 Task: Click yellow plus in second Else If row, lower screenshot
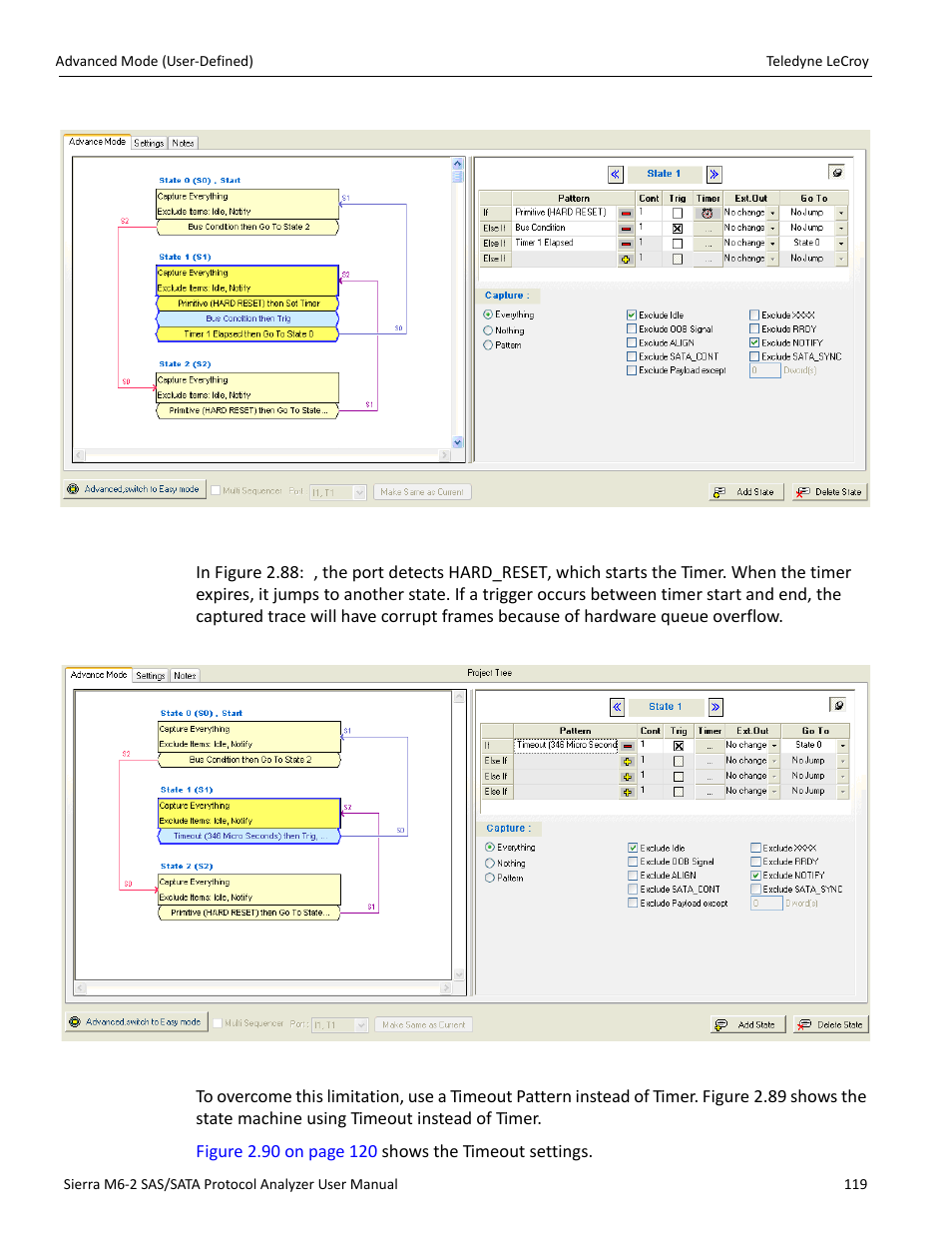(628, 776)
